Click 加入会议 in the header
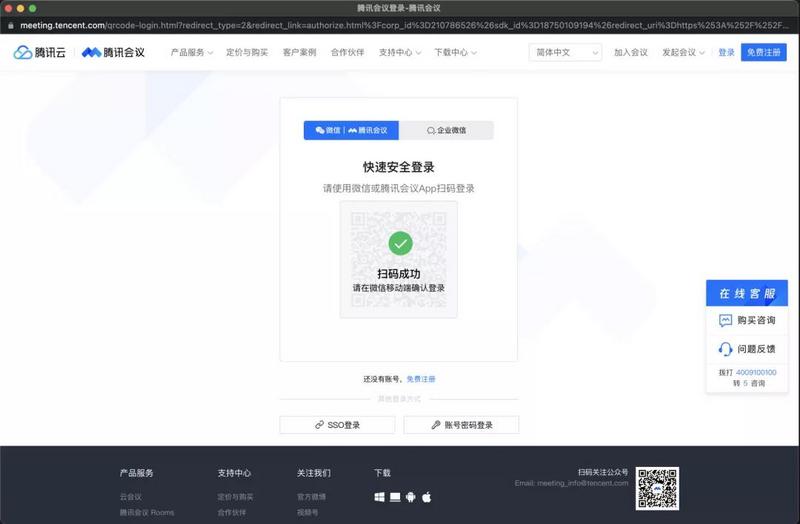 (x=631, y=52)
